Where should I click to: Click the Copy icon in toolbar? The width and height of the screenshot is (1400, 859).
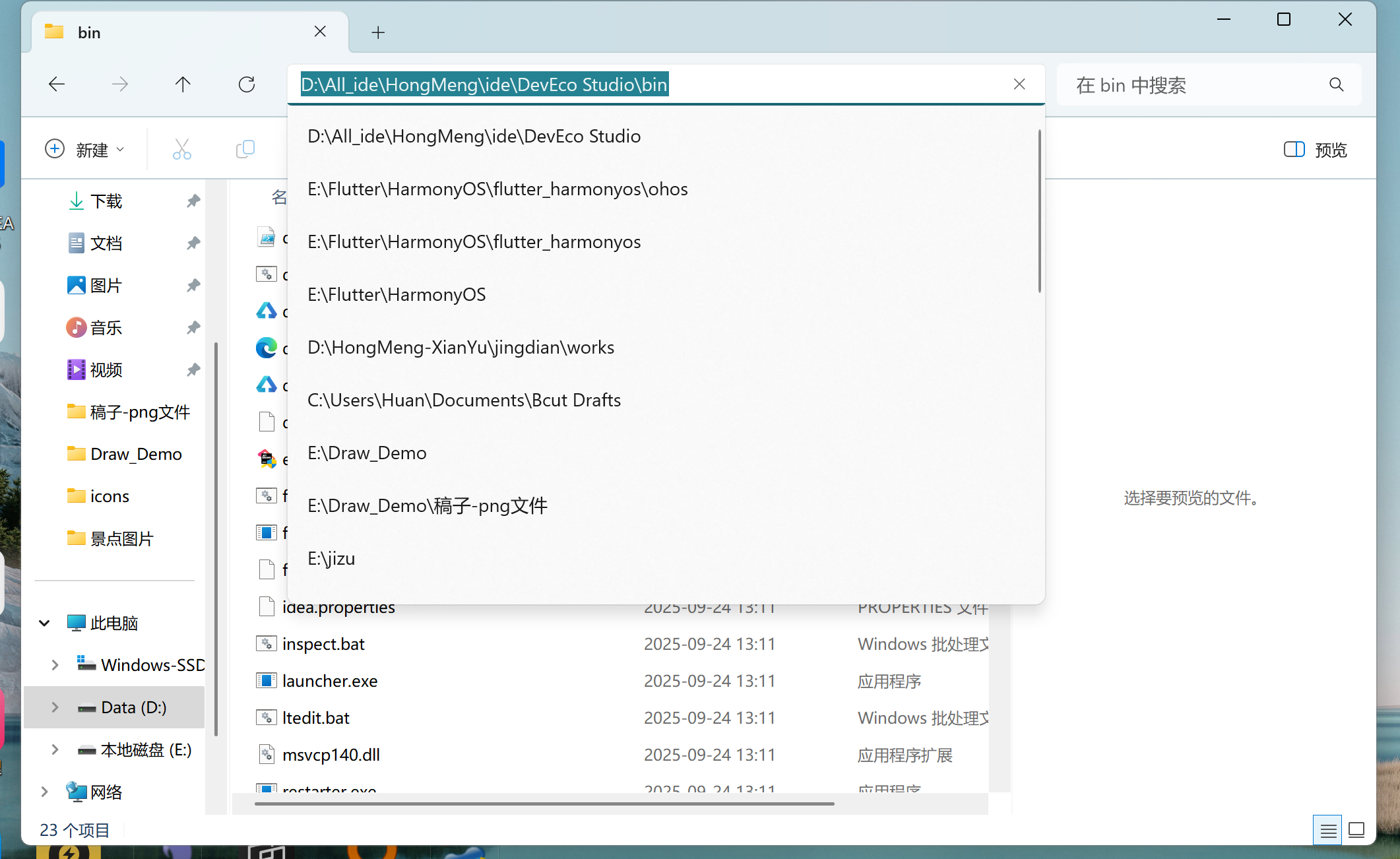(x=245, y=149)
